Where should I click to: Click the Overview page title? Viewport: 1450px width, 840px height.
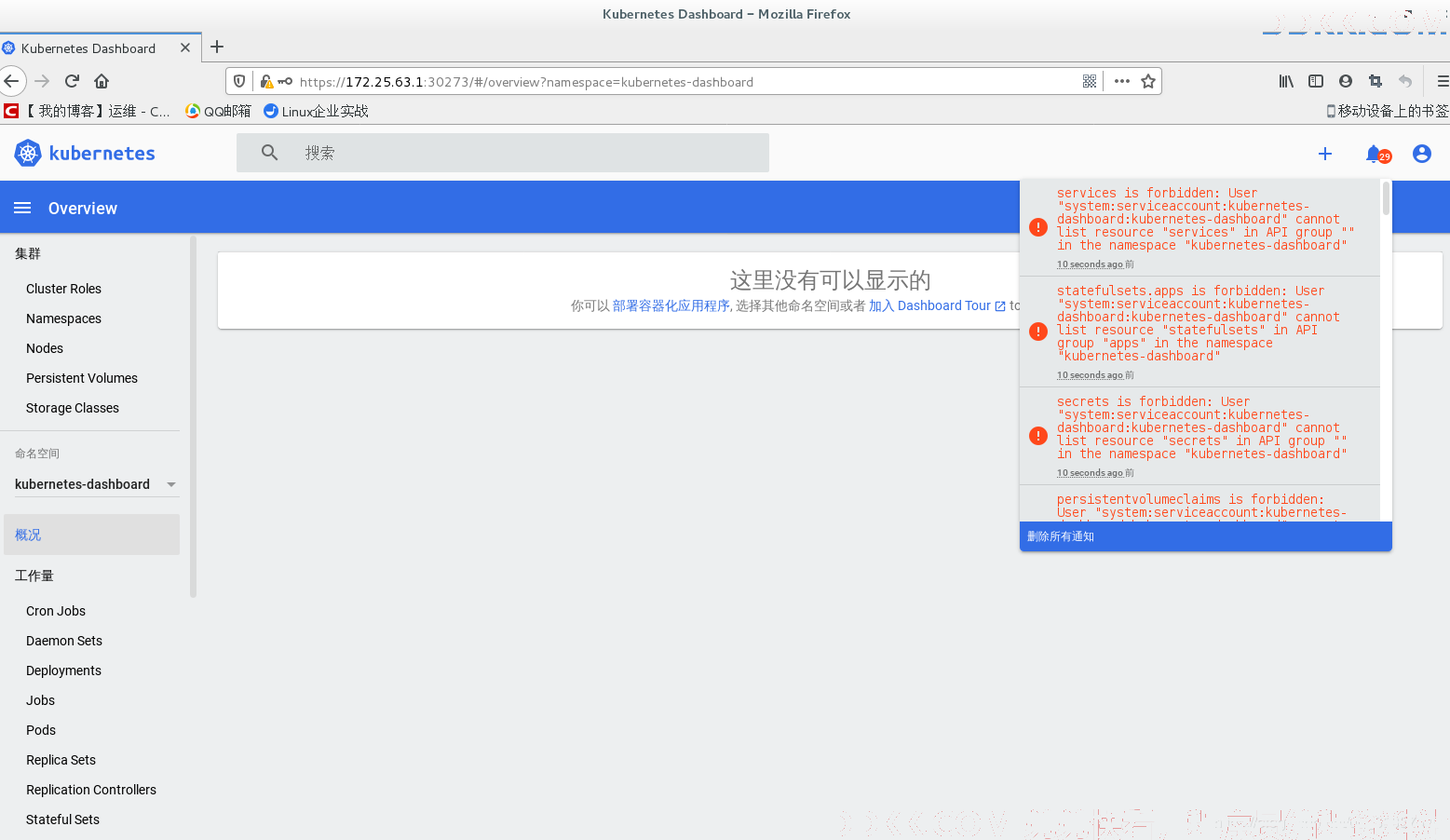[83, 209]
